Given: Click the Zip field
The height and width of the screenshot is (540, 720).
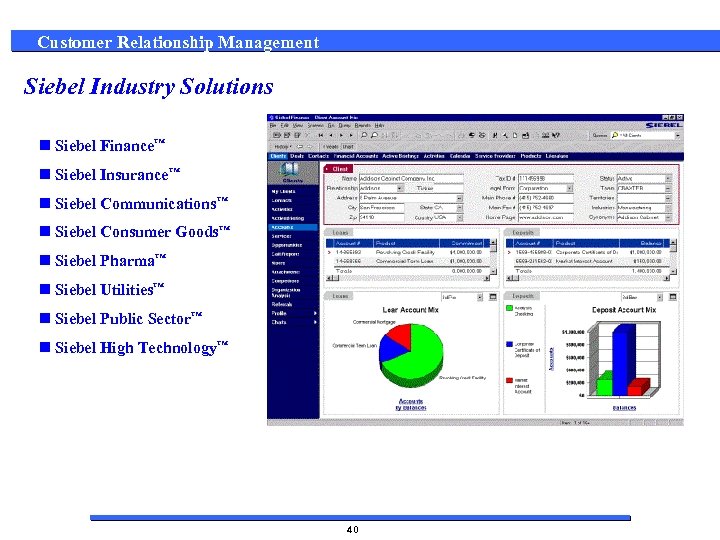Looking at the screenshot, I should (x=382, y=218).
